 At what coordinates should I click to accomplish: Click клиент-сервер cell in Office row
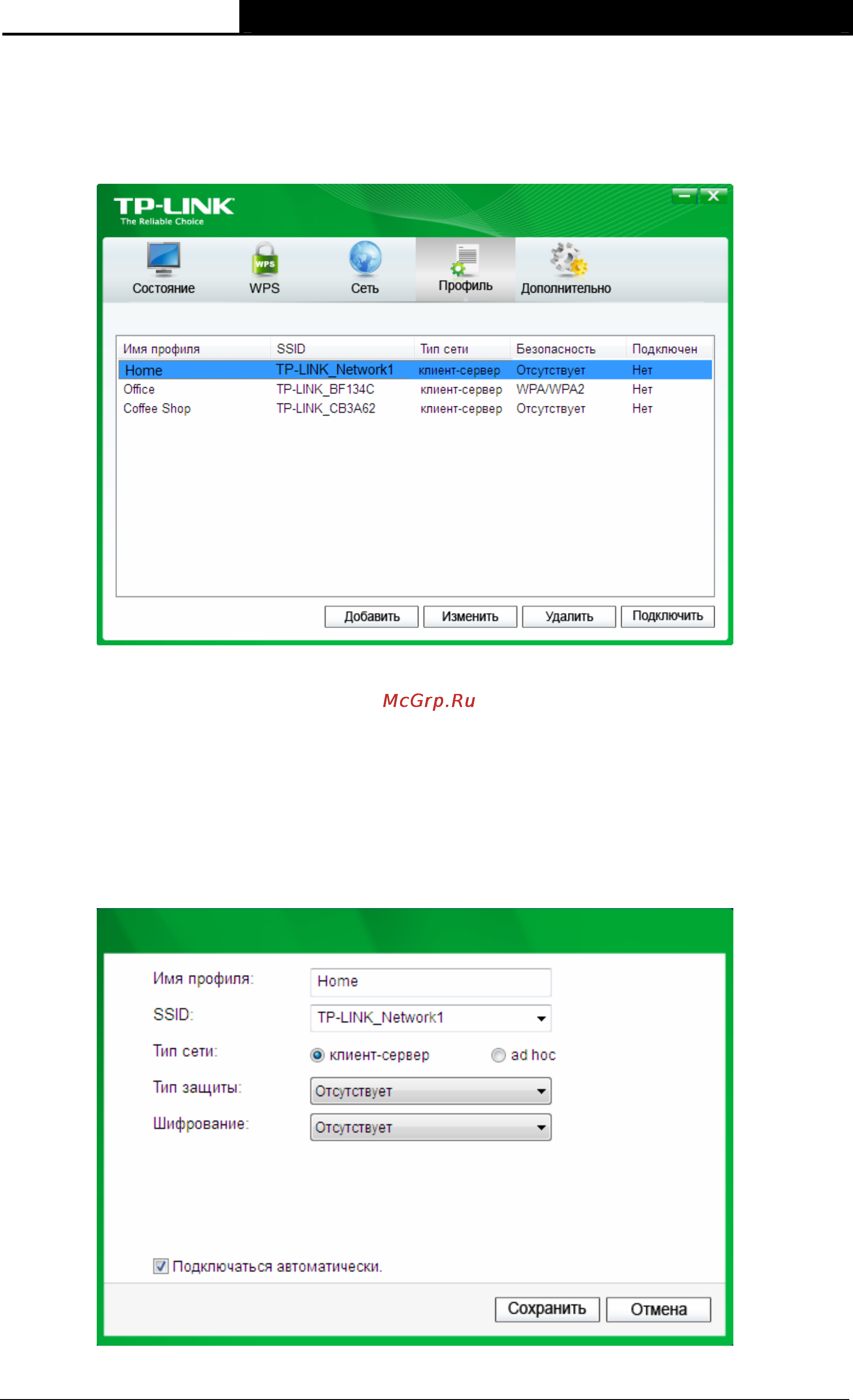coord(461,390)
